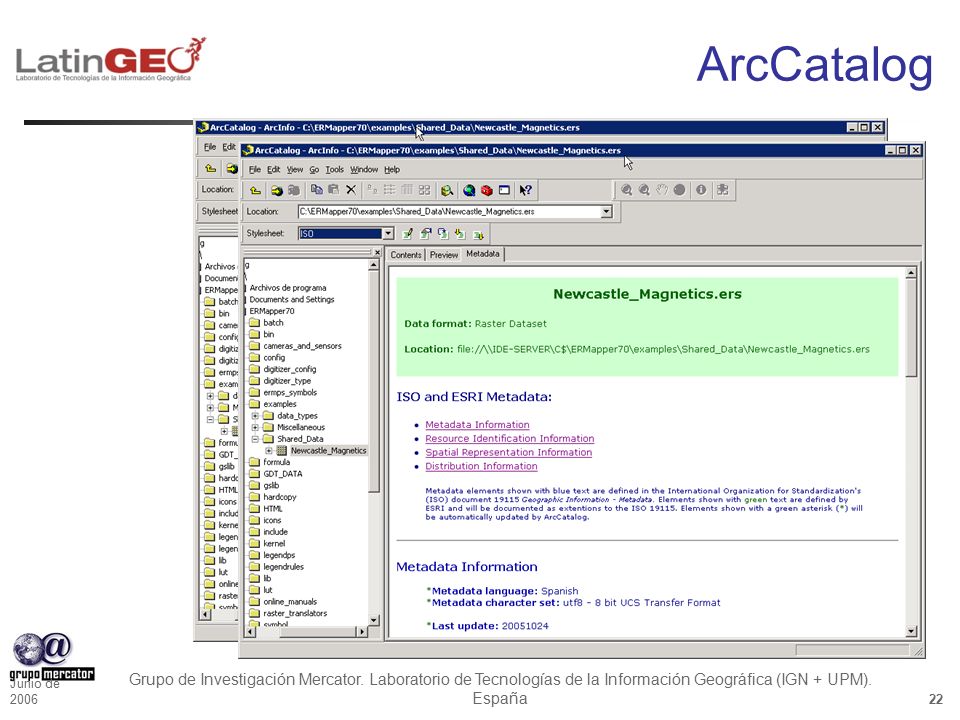Open the View menu
Image resolution: width=960 pixels, height=720 pixels.
point(295,170)
